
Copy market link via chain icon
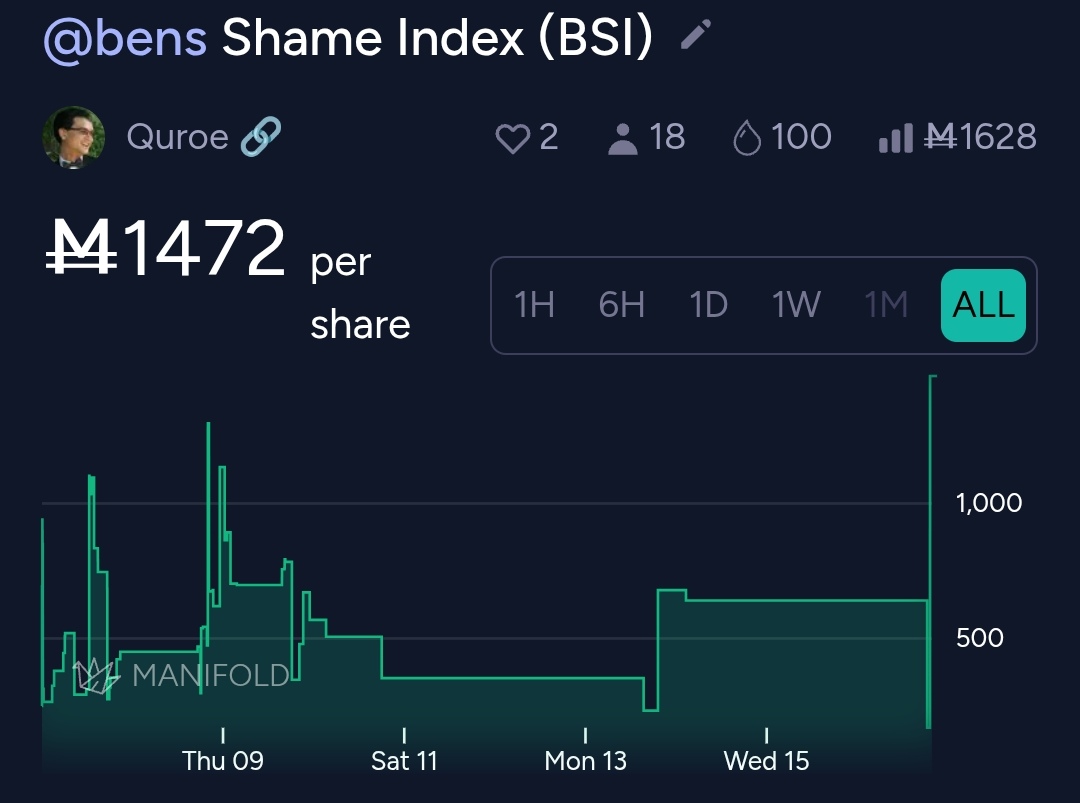coord(261,136)
